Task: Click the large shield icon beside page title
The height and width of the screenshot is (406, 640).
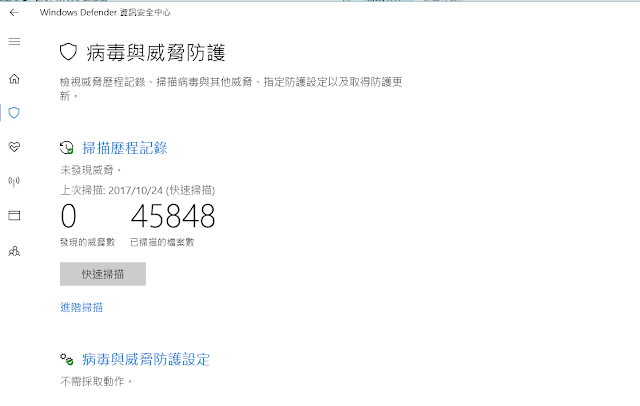Action: (x=68, y=52)
